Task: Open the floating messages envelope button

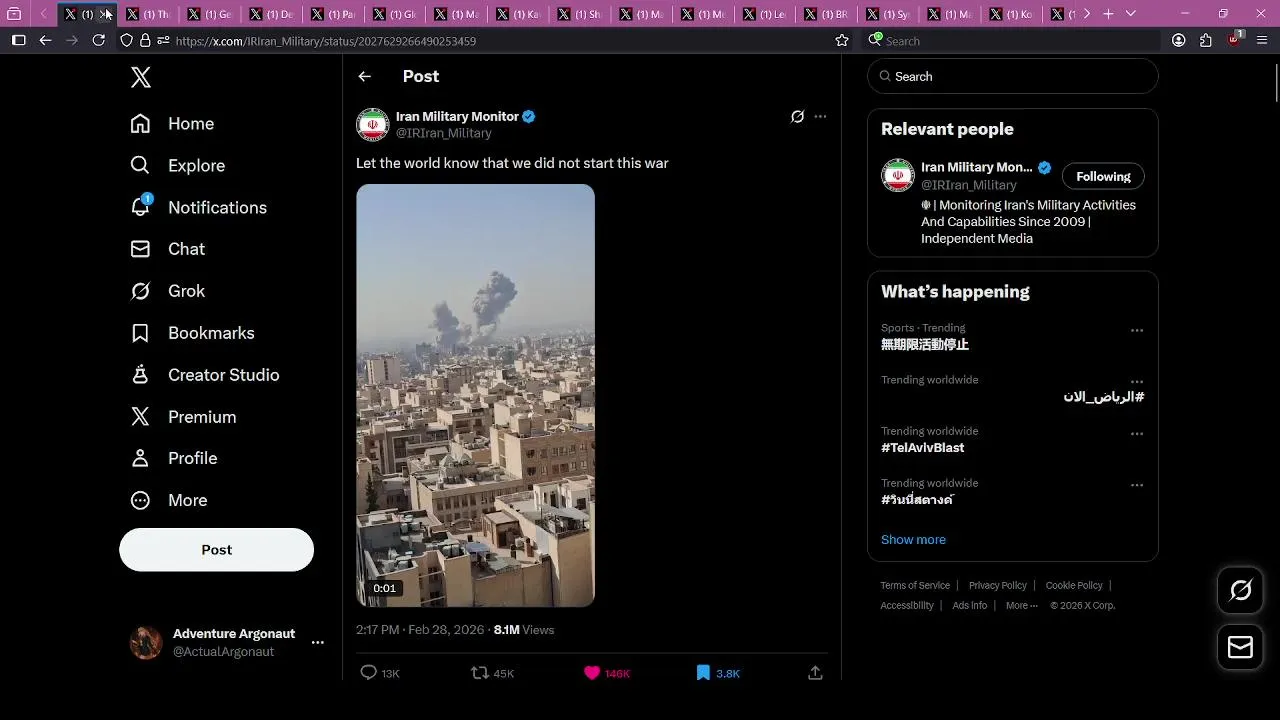Action: pyautogui.click(x=1240, y=648)
